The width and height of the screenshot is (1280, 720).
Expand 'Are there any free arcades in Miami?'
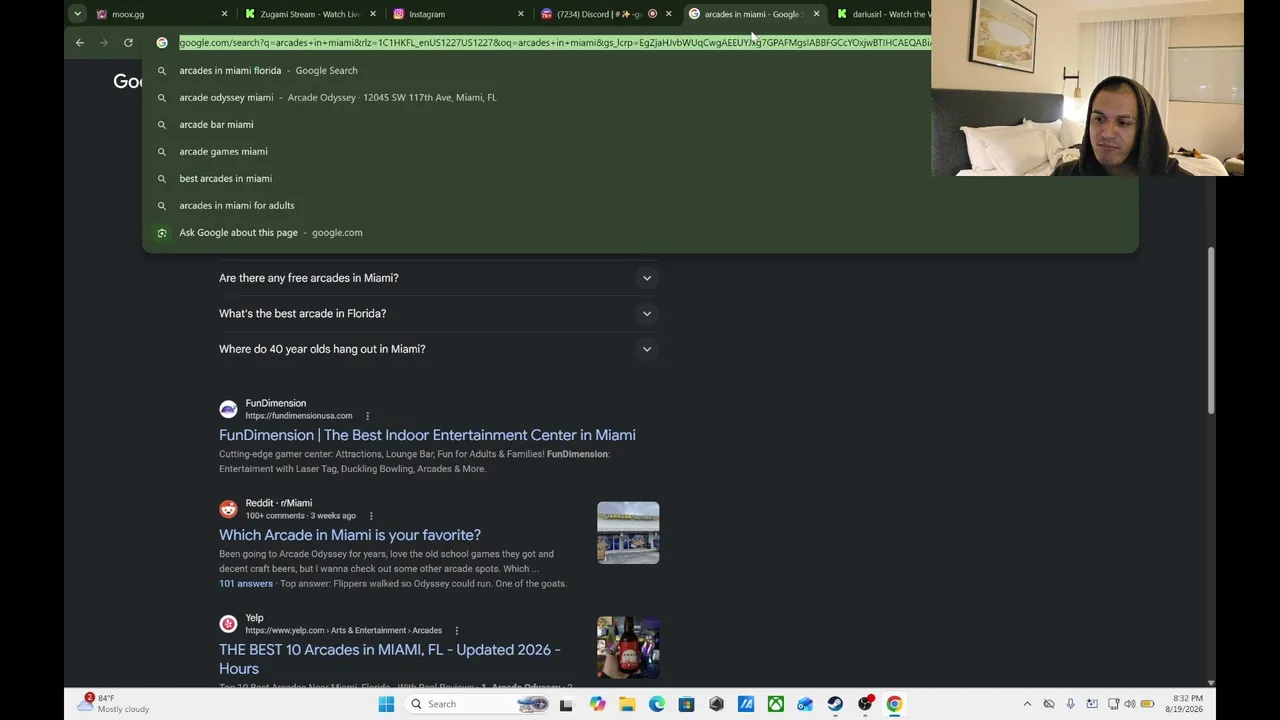(439, 278)
